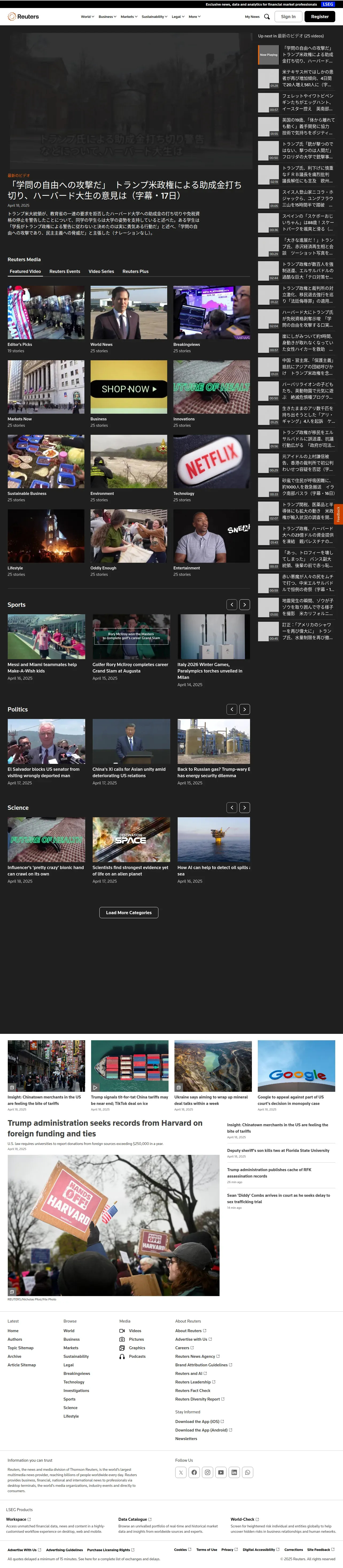Click Load More Categories button

click(129, 912)
